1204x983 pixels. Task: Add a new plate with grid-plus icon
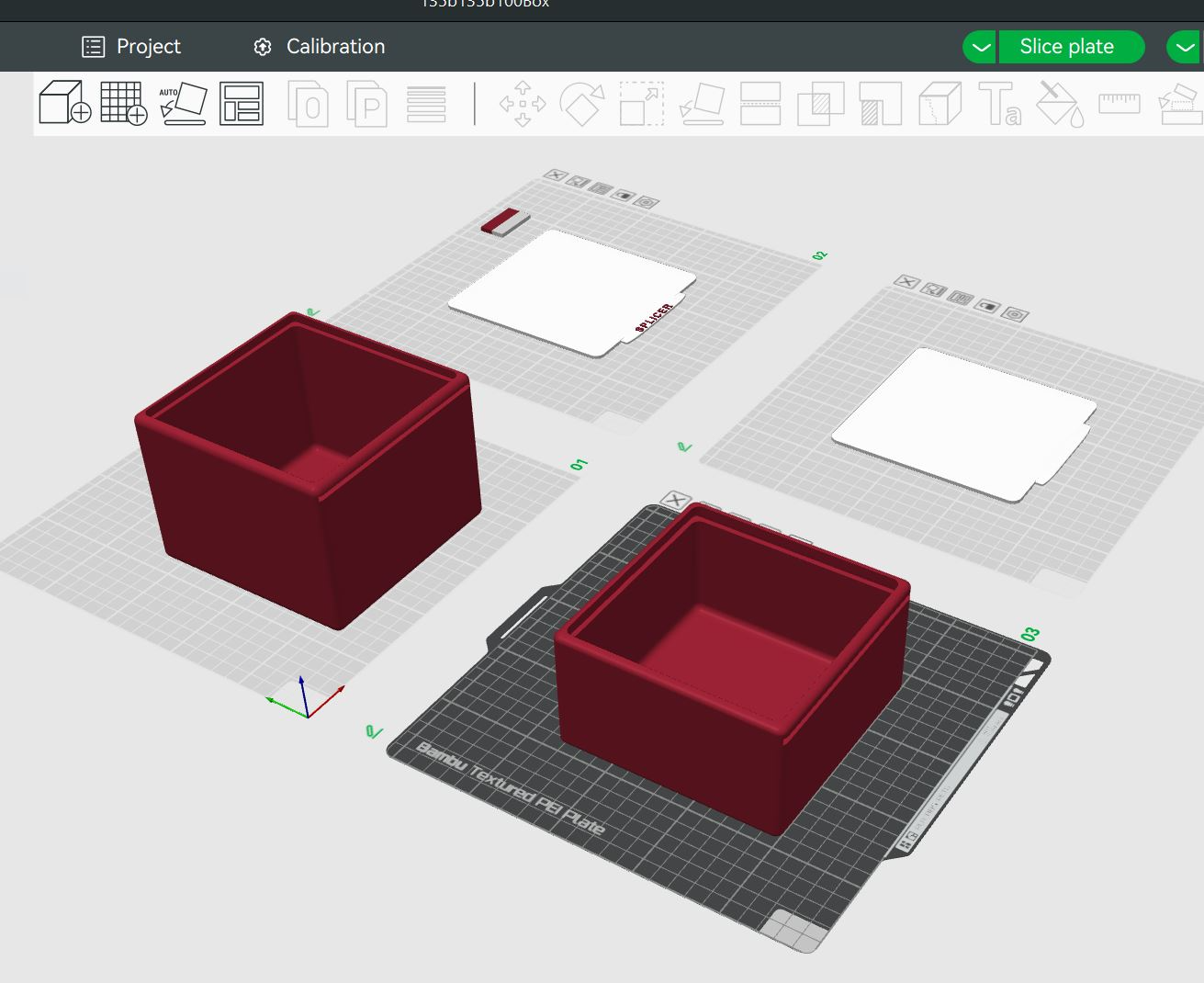pyautogui.click(x=124, y=103)
